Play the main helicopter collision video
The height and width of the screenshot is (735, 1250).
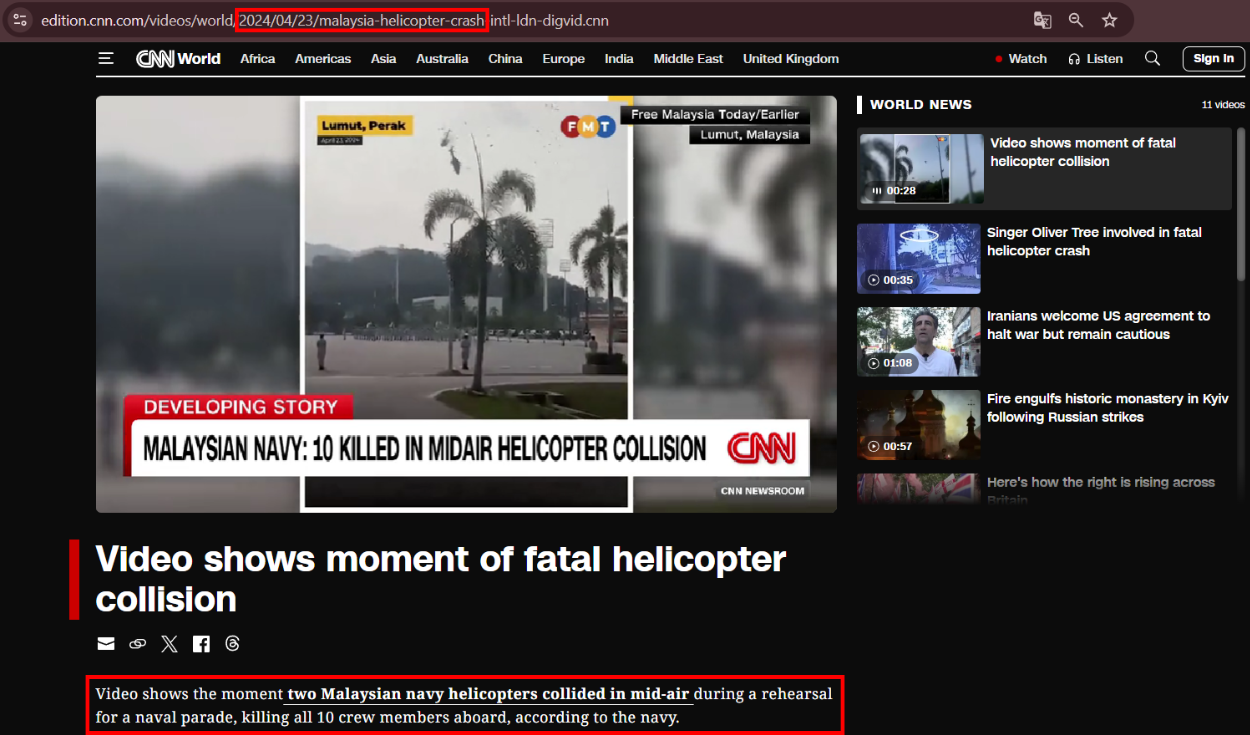coord(466,304)
